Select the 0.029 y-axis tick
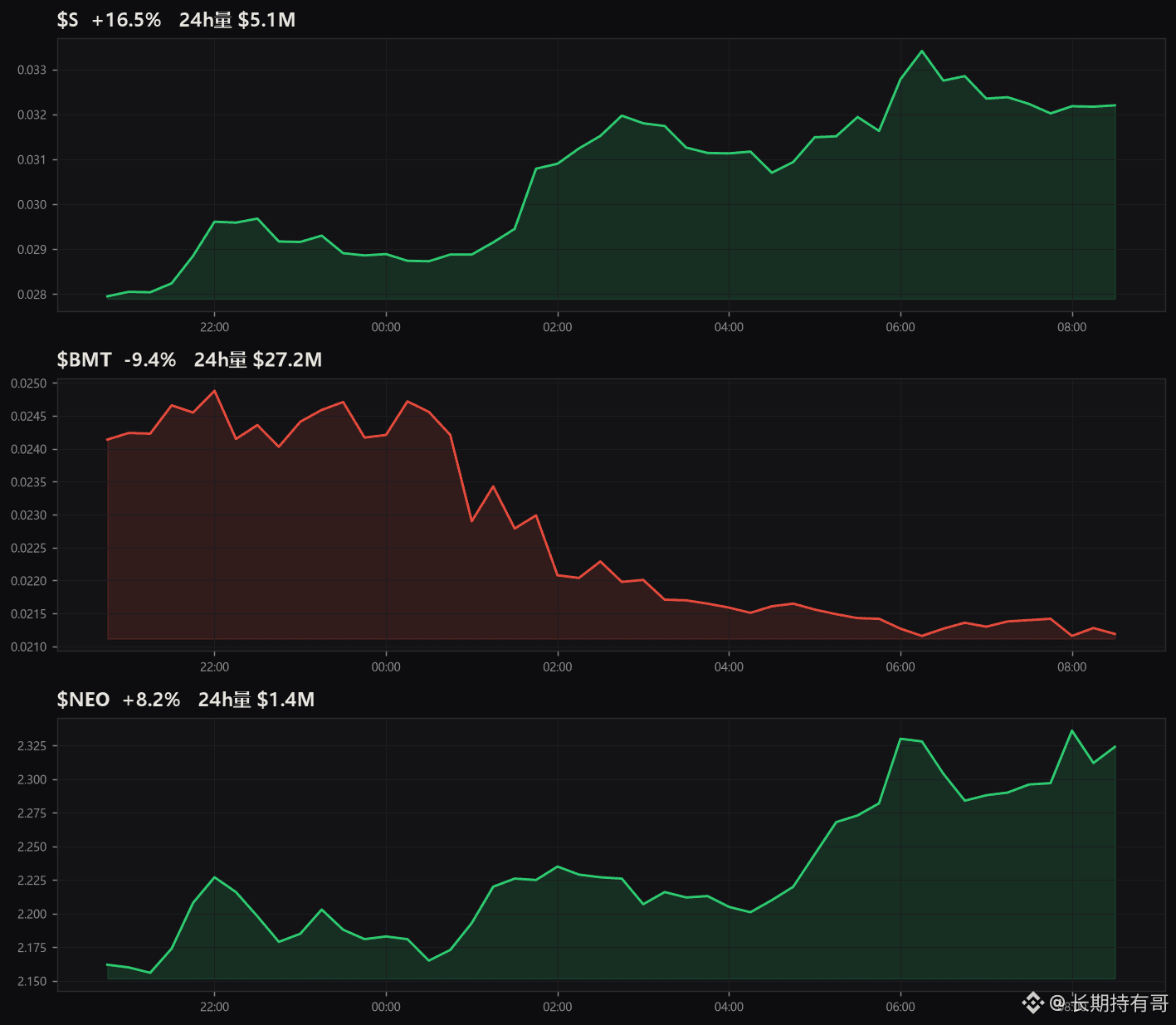Screen dimensions: 1176x1025 click(32, 249)
